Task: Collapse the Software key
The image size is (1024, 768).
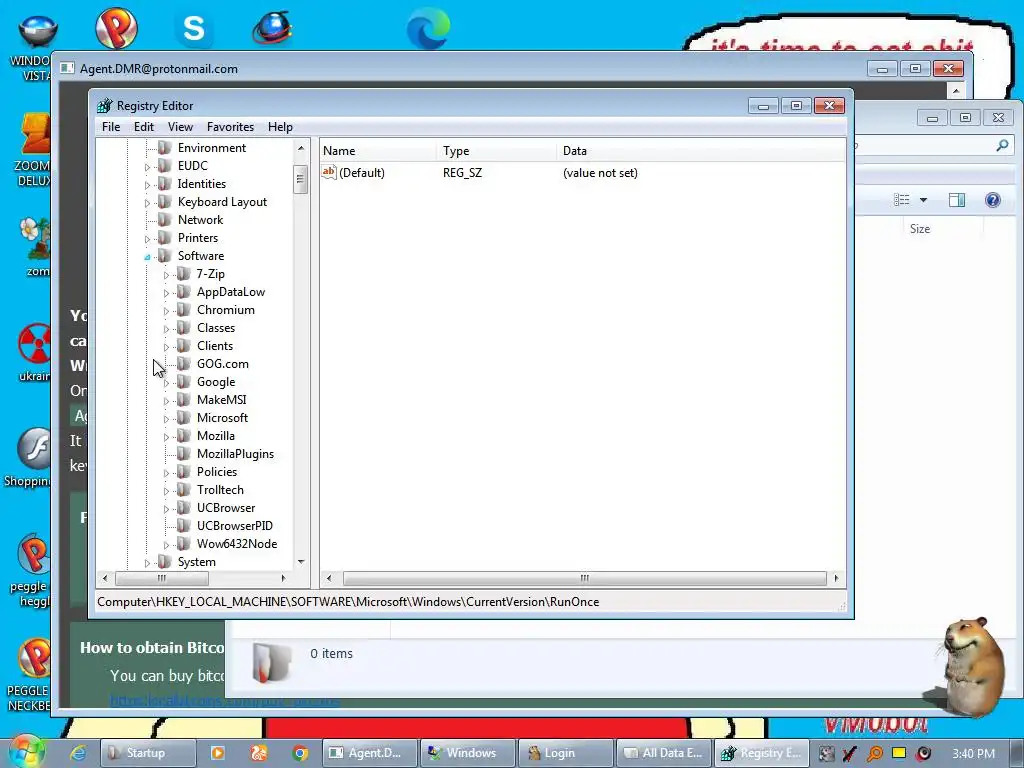Action: 147,257
